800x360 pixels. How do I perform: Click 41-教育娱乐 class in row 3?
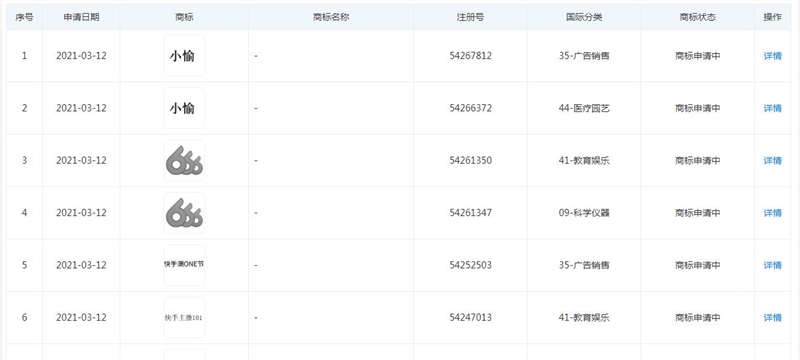point(584,161)
